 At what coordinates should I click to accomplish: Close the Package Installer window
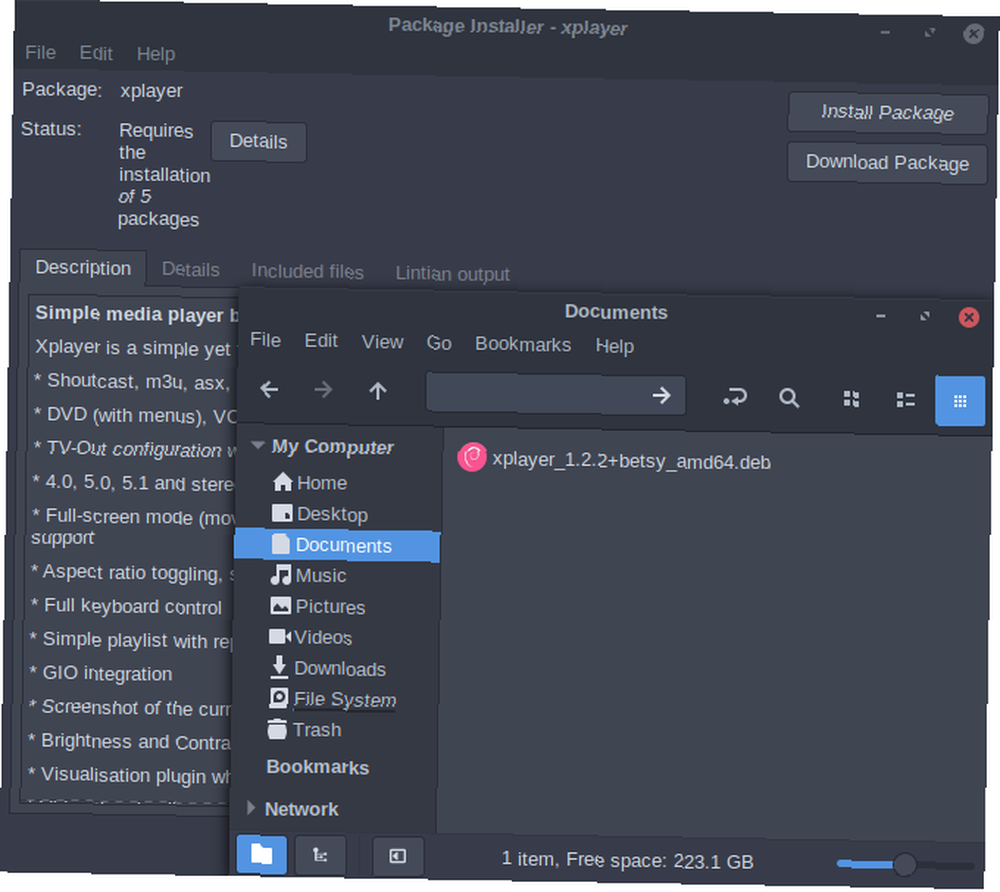[973, 33]
